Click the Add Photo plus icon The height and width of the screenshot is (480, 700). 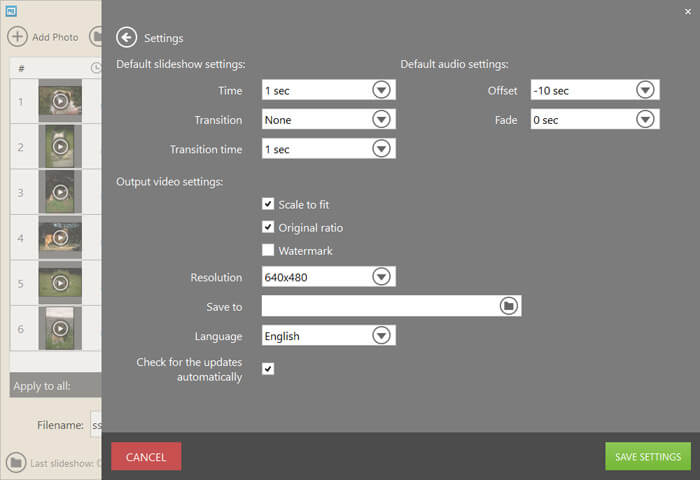pos(18,37)
